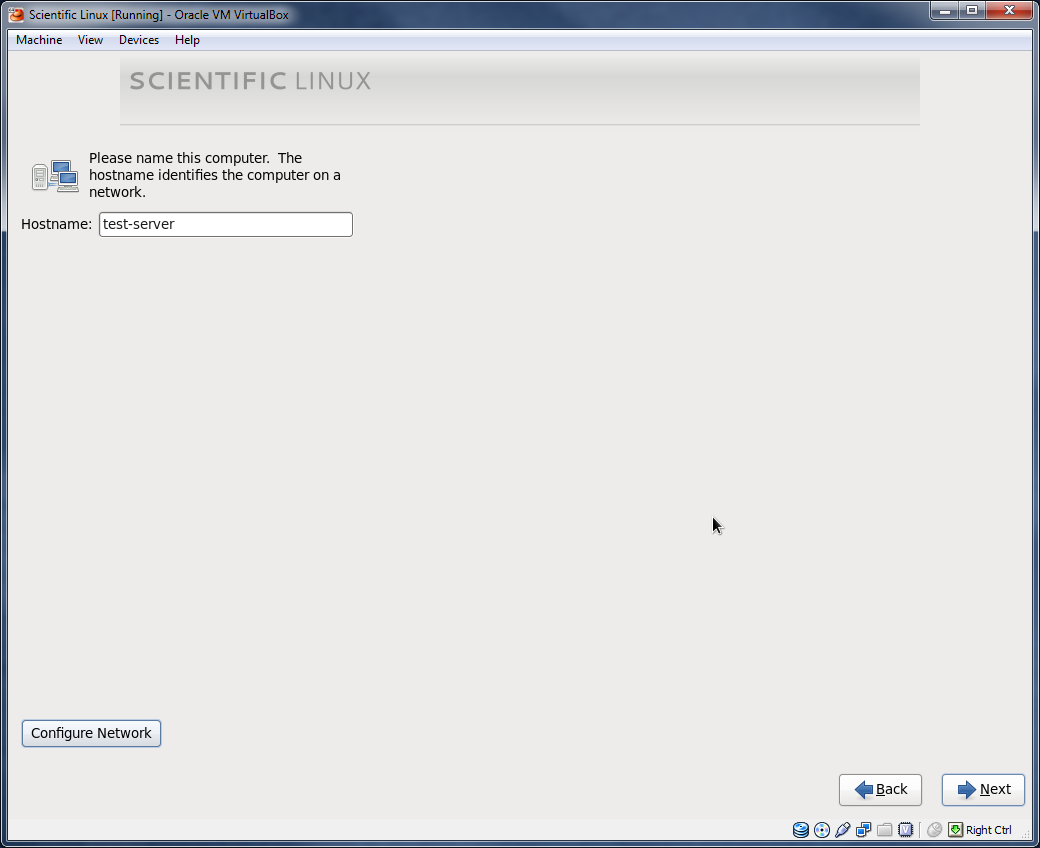
Task: Click the USB devices status icon
Action: pyautogui.click(x=842, y=829)
